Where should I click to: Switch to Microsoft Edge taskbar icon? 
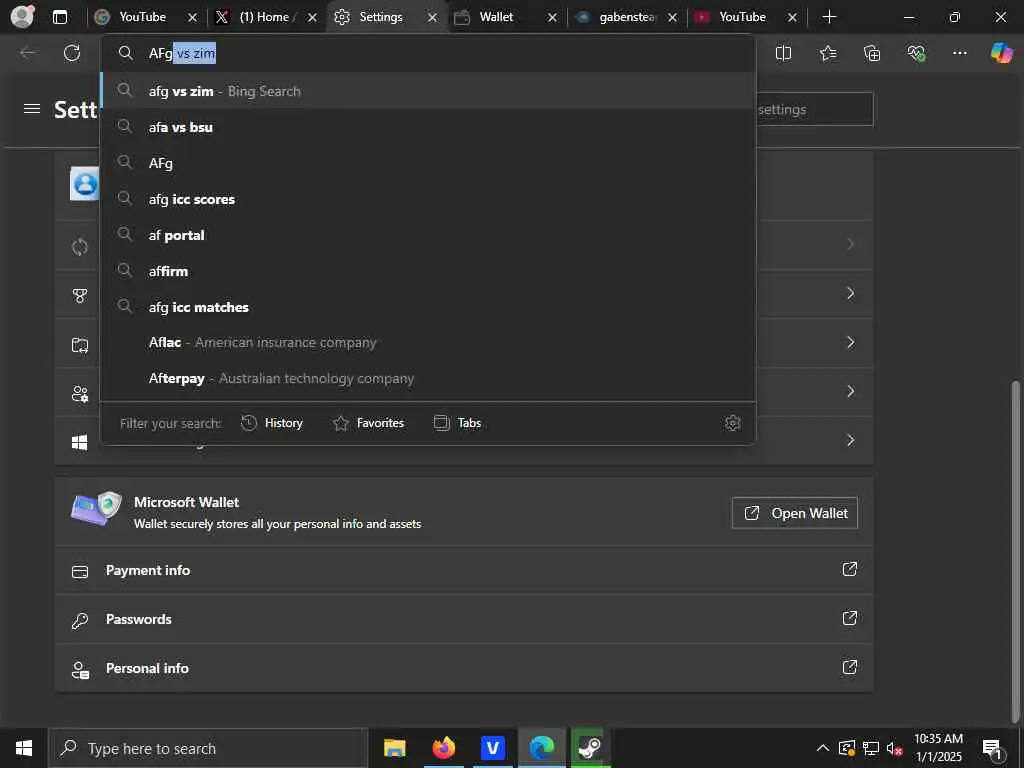coord(541,748)
